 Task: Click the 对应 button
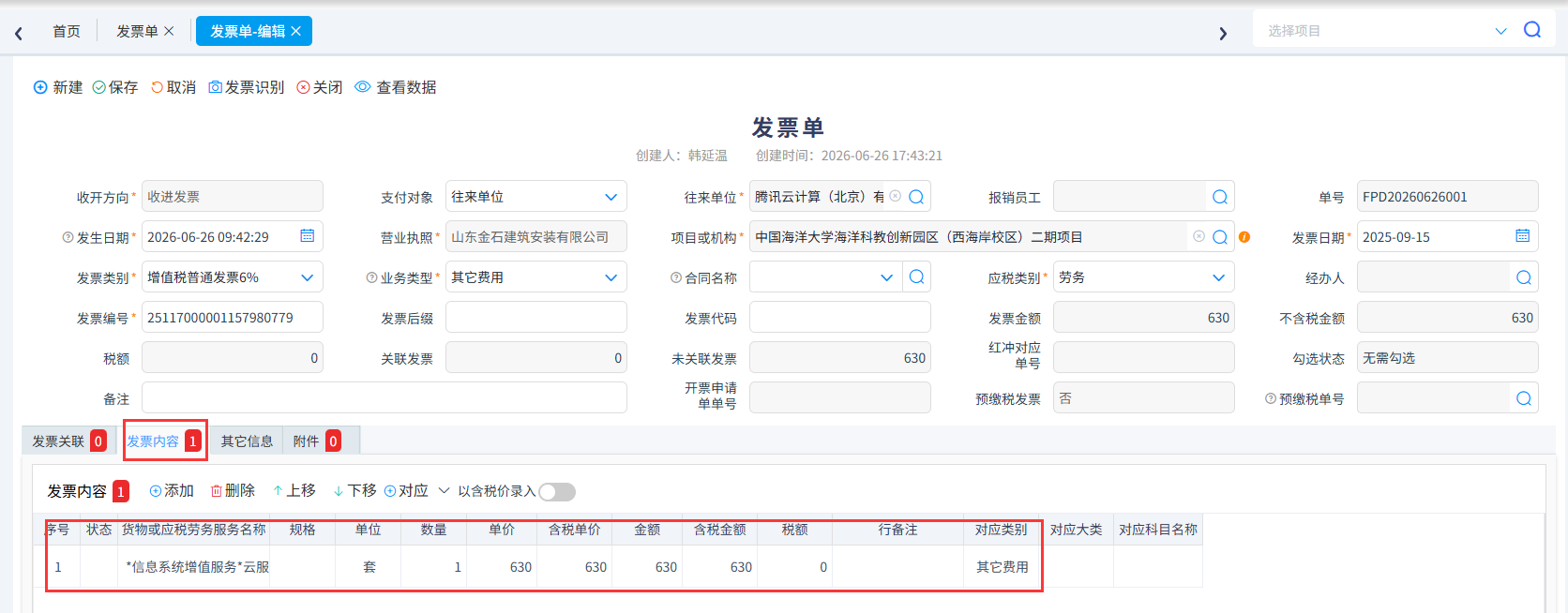(406, 490)
